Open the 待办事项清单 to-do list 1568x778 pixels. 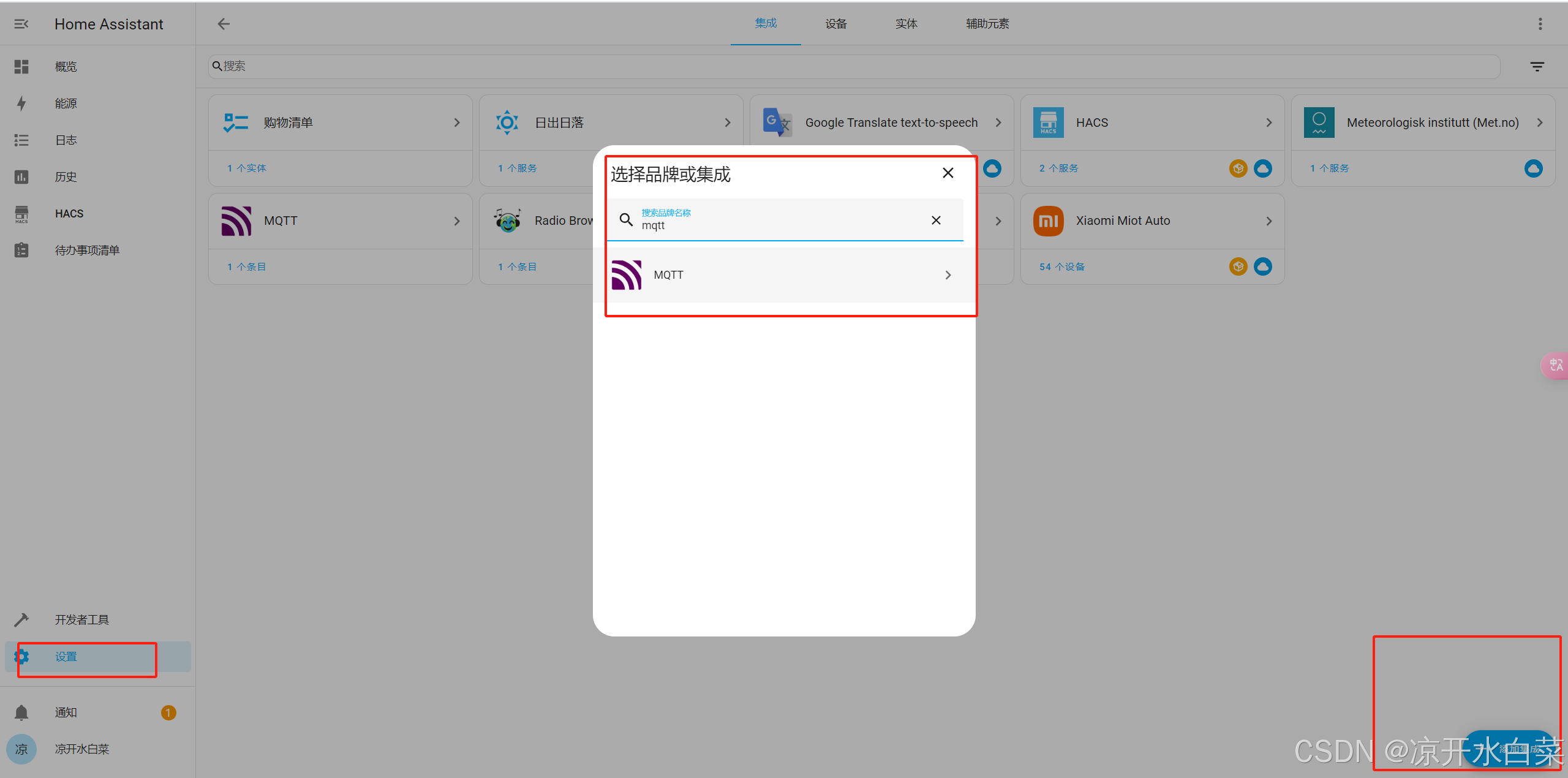pos(98,250)
